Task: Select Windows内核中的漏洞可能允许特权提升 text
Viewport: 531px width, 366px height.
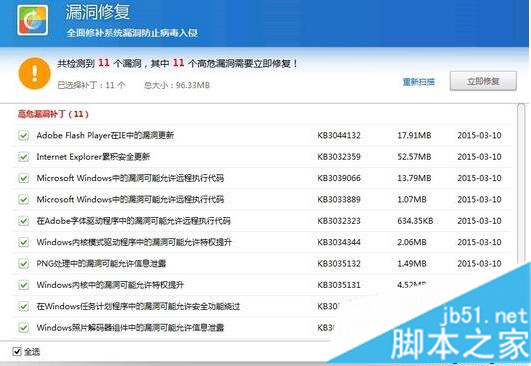Action: 110,285
